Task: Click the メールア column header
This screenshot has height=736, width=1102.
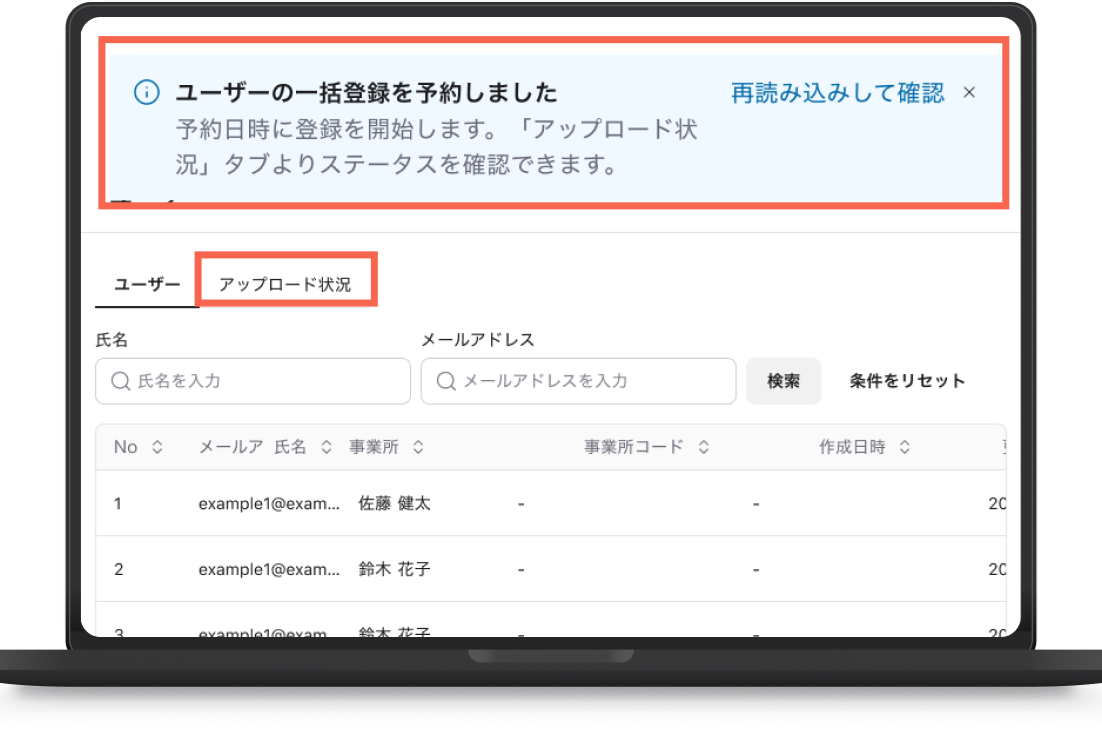Action: [x=231, y=447]
